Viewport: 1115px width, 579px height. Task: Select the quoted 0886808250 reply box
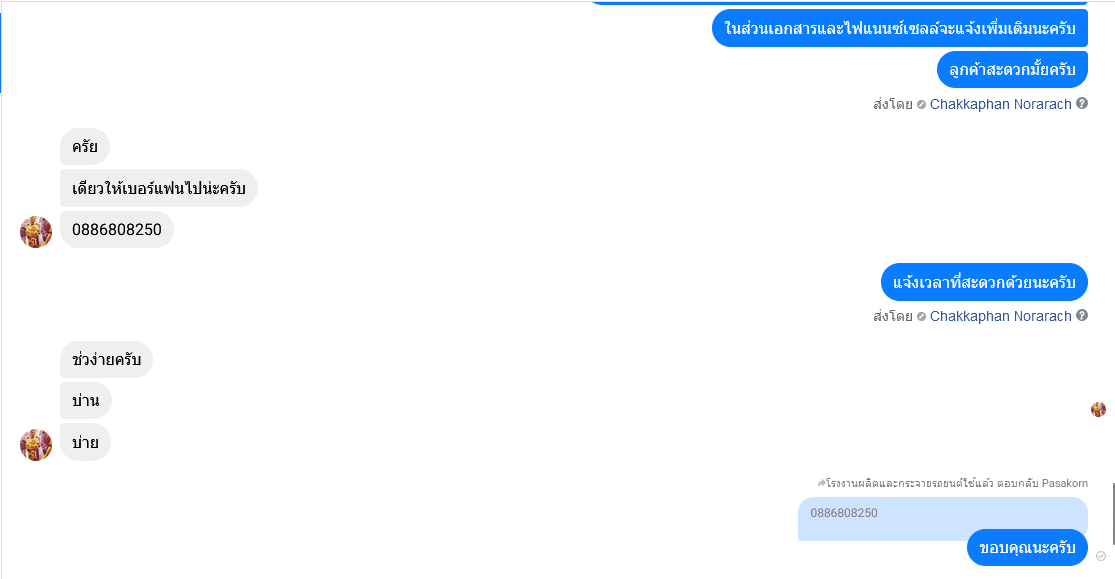[x=942, y=519]
